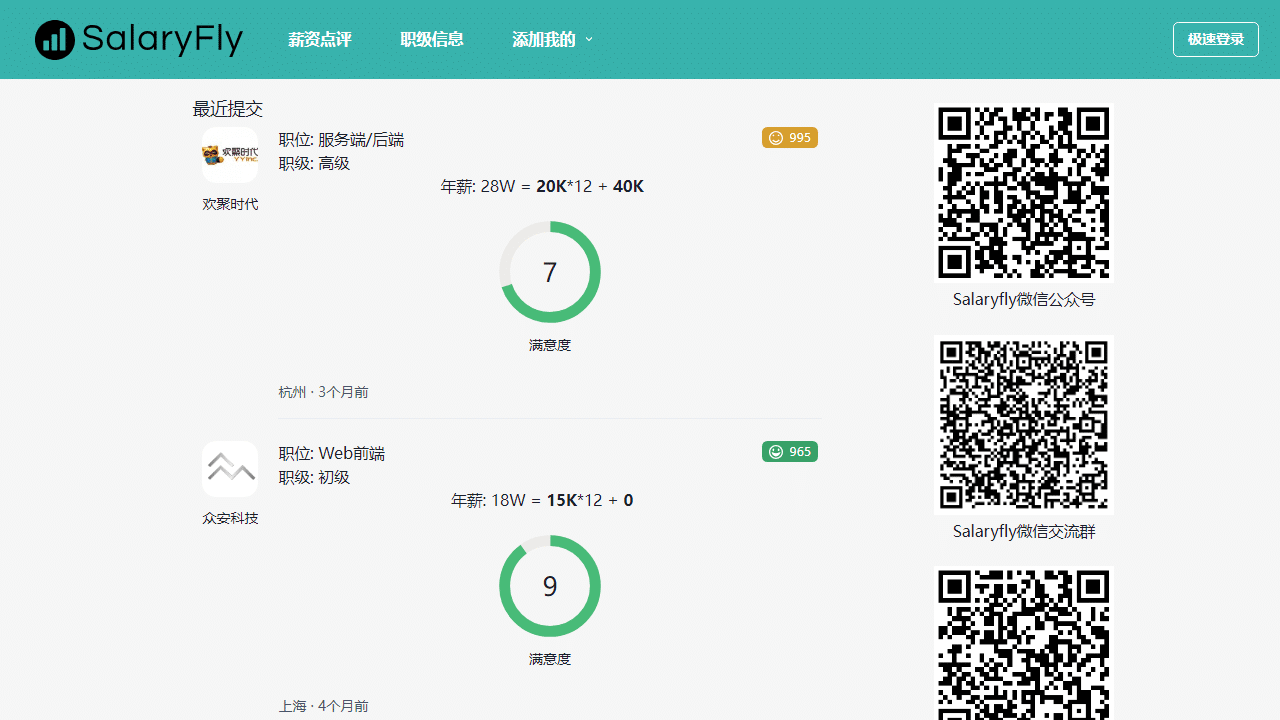
Task: Click 满意度 label under score 7
Action: coord(550,345)
